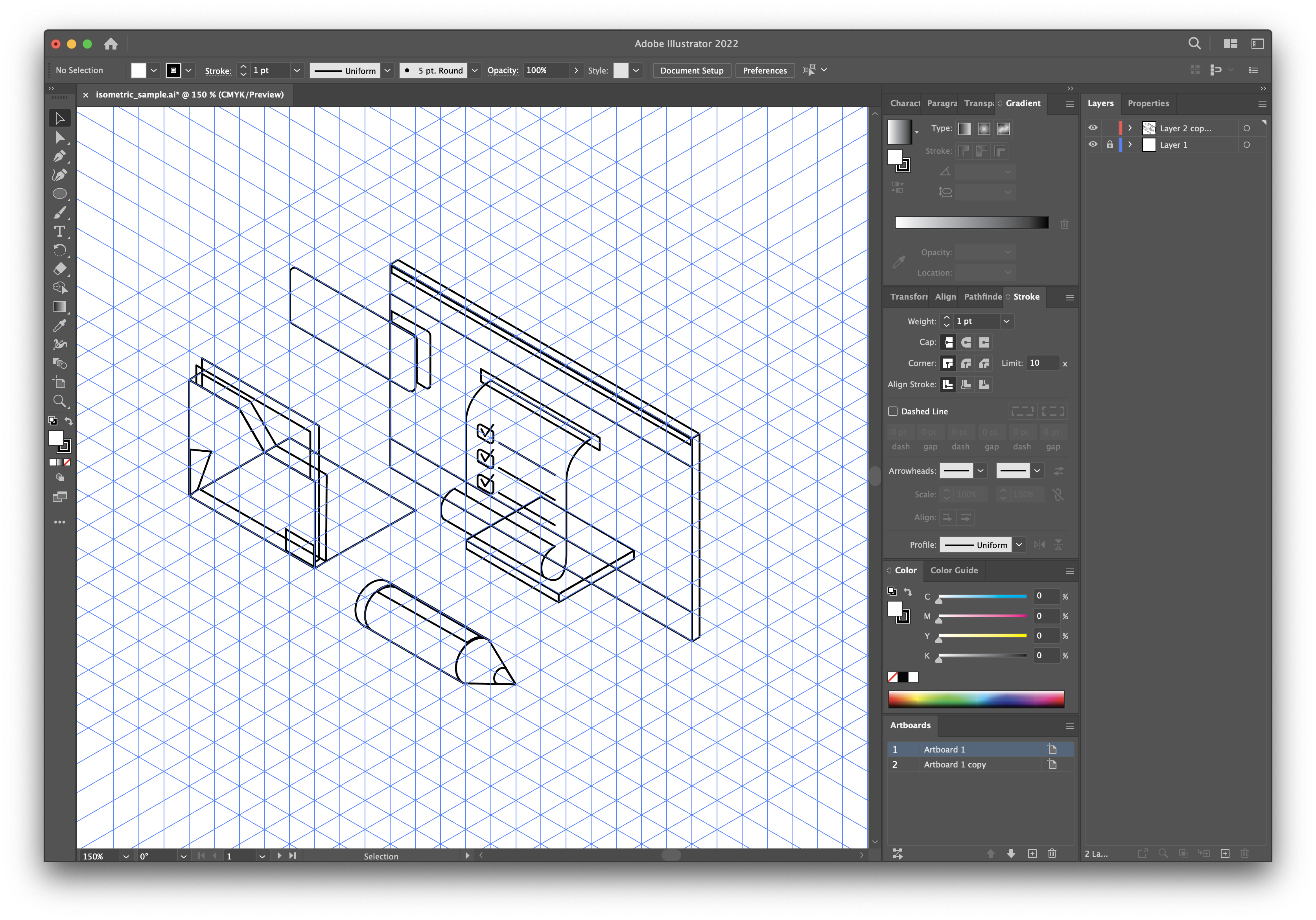Toggle target circle for Layer 2 copy

coord(1247,128)
